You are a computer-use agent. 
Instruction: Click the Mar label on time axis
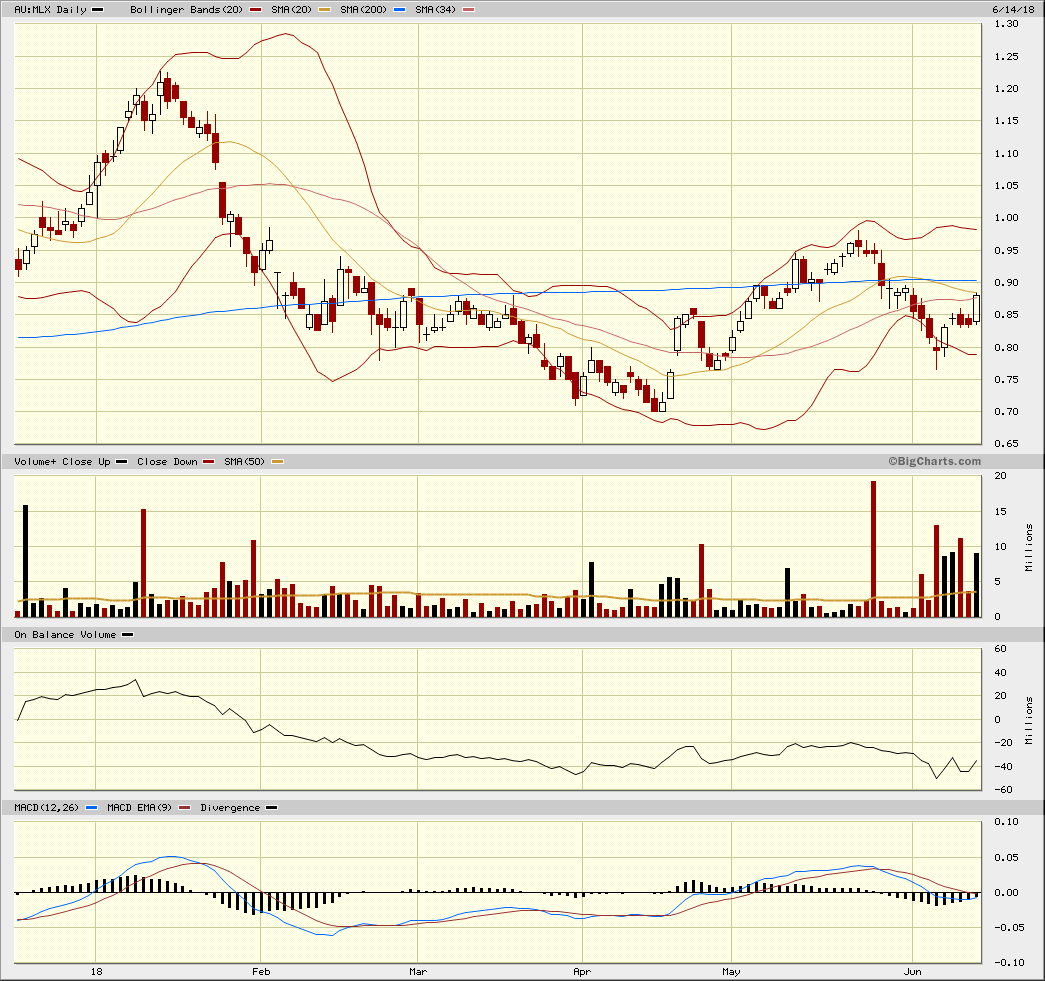[x=418, y=972]
